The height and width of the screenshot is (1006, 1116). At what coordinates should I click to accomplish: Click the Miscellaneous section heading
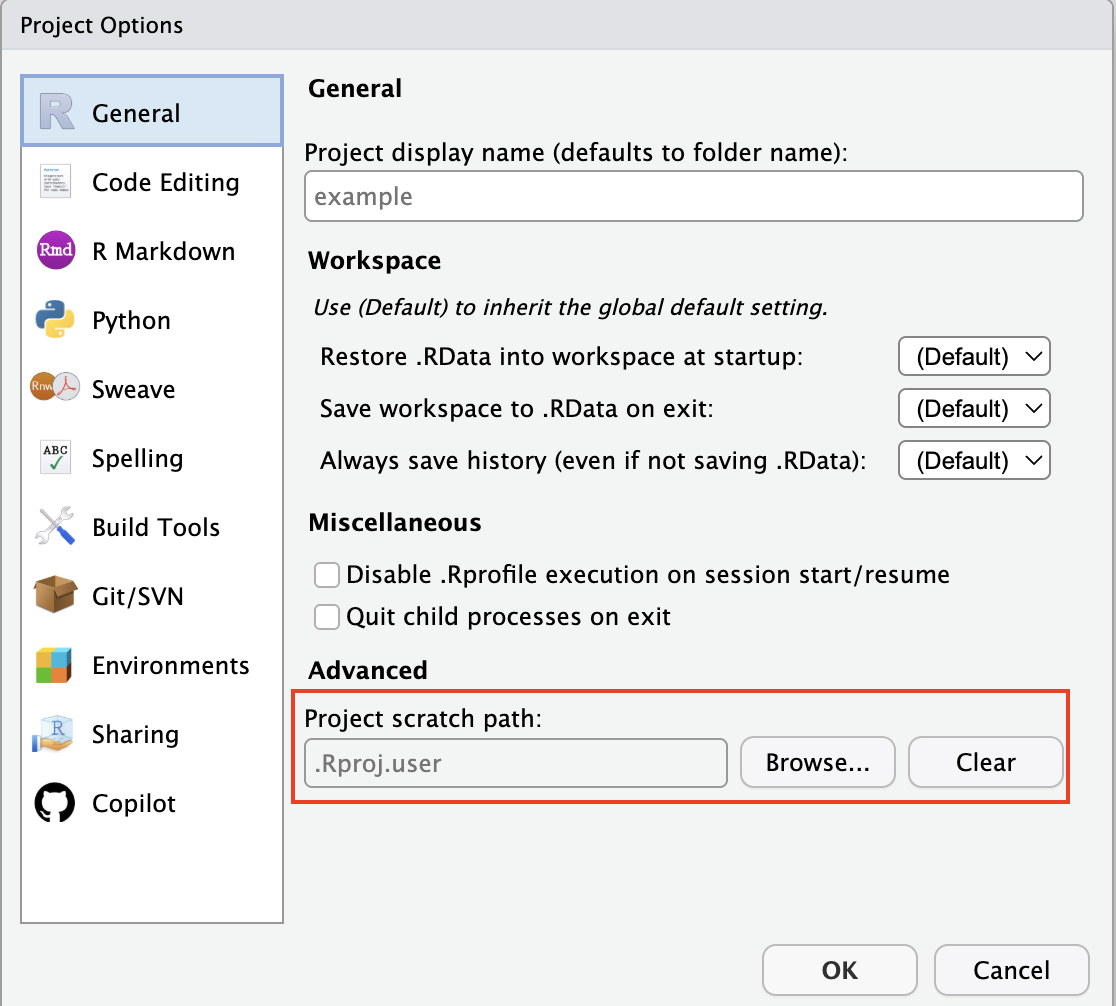coord(395,523)
